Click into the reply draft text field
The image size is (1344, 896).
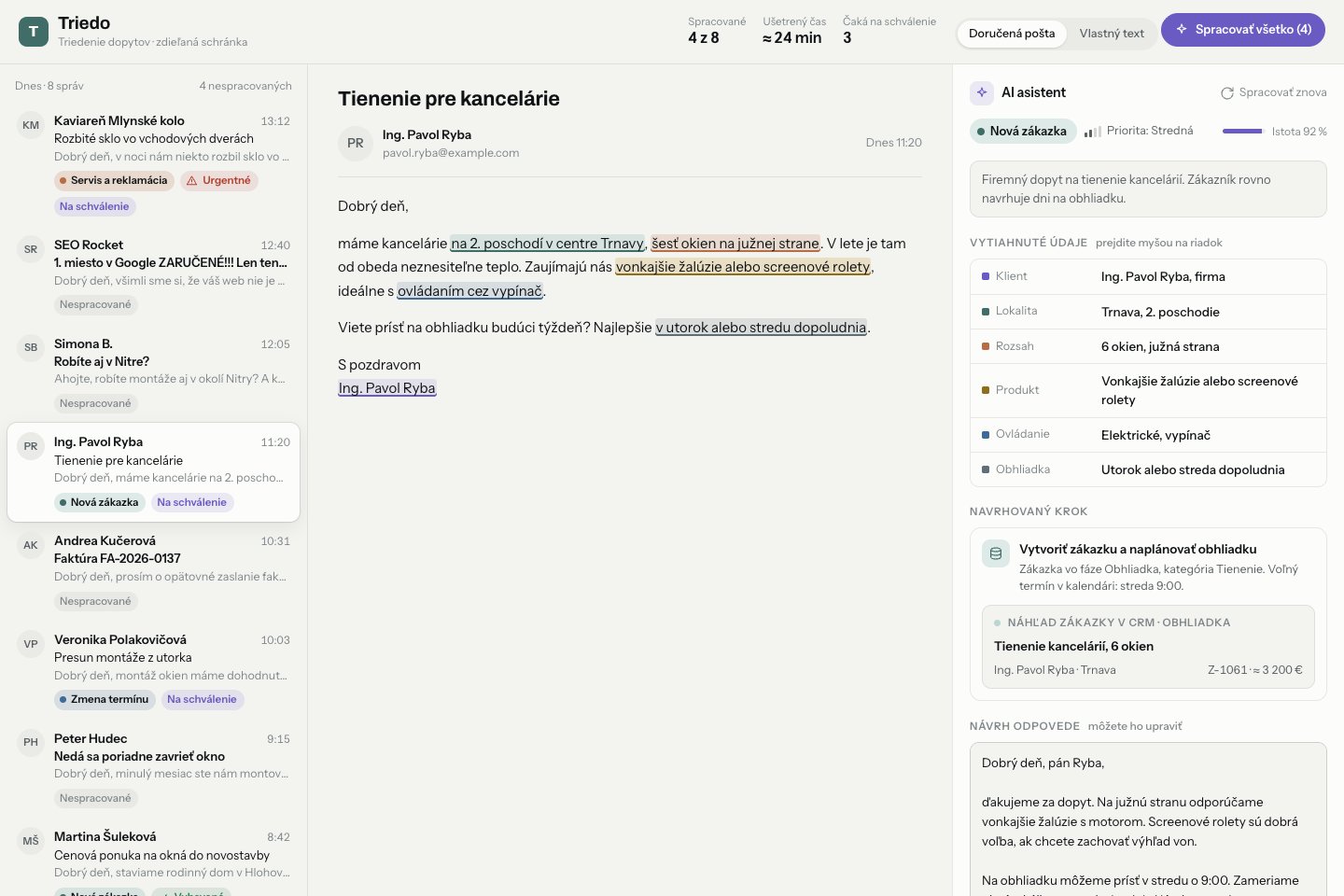click(1148, 819)
